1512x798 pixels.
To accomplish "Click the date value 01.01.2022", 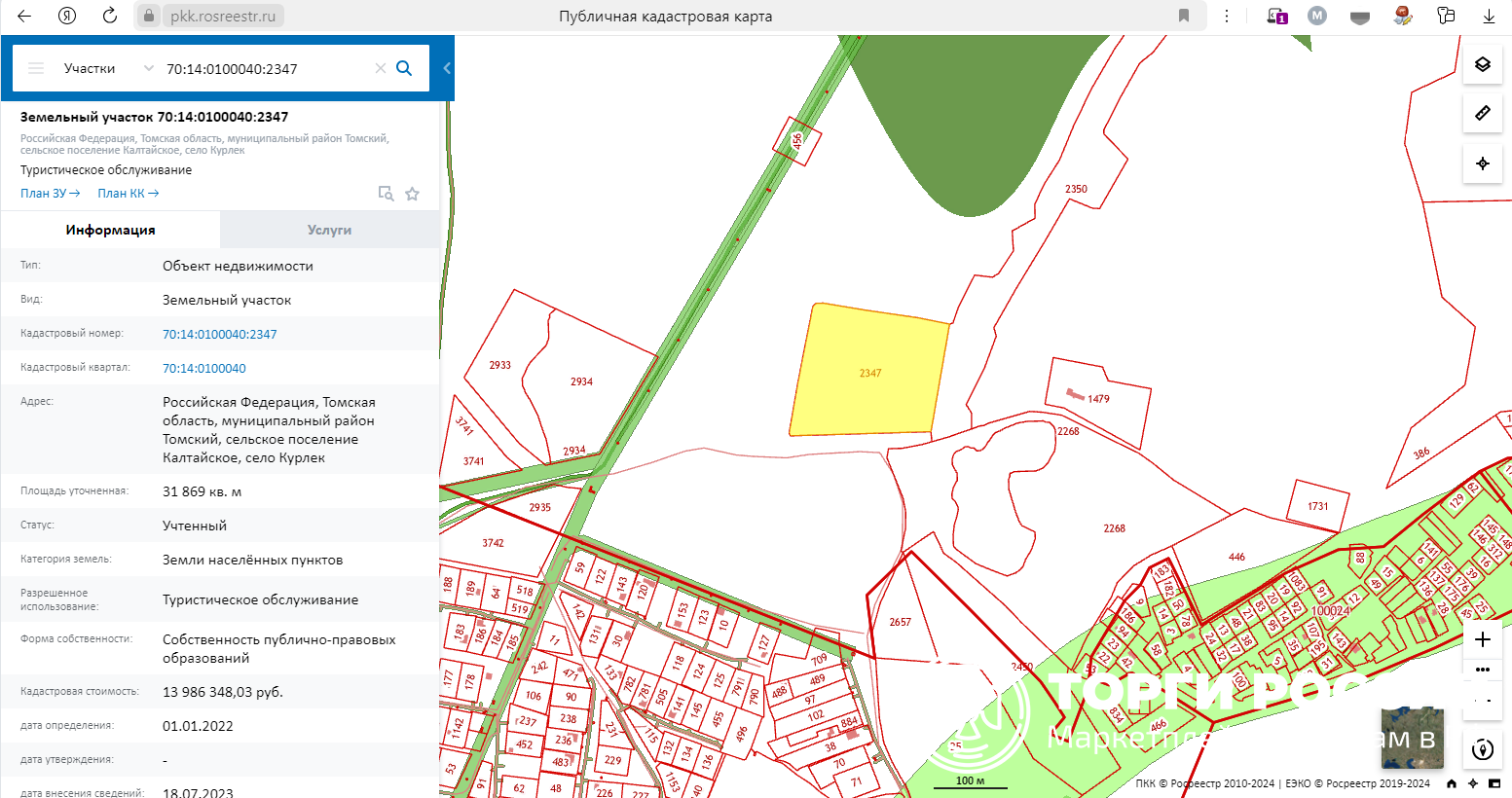I will coord(198,726).
